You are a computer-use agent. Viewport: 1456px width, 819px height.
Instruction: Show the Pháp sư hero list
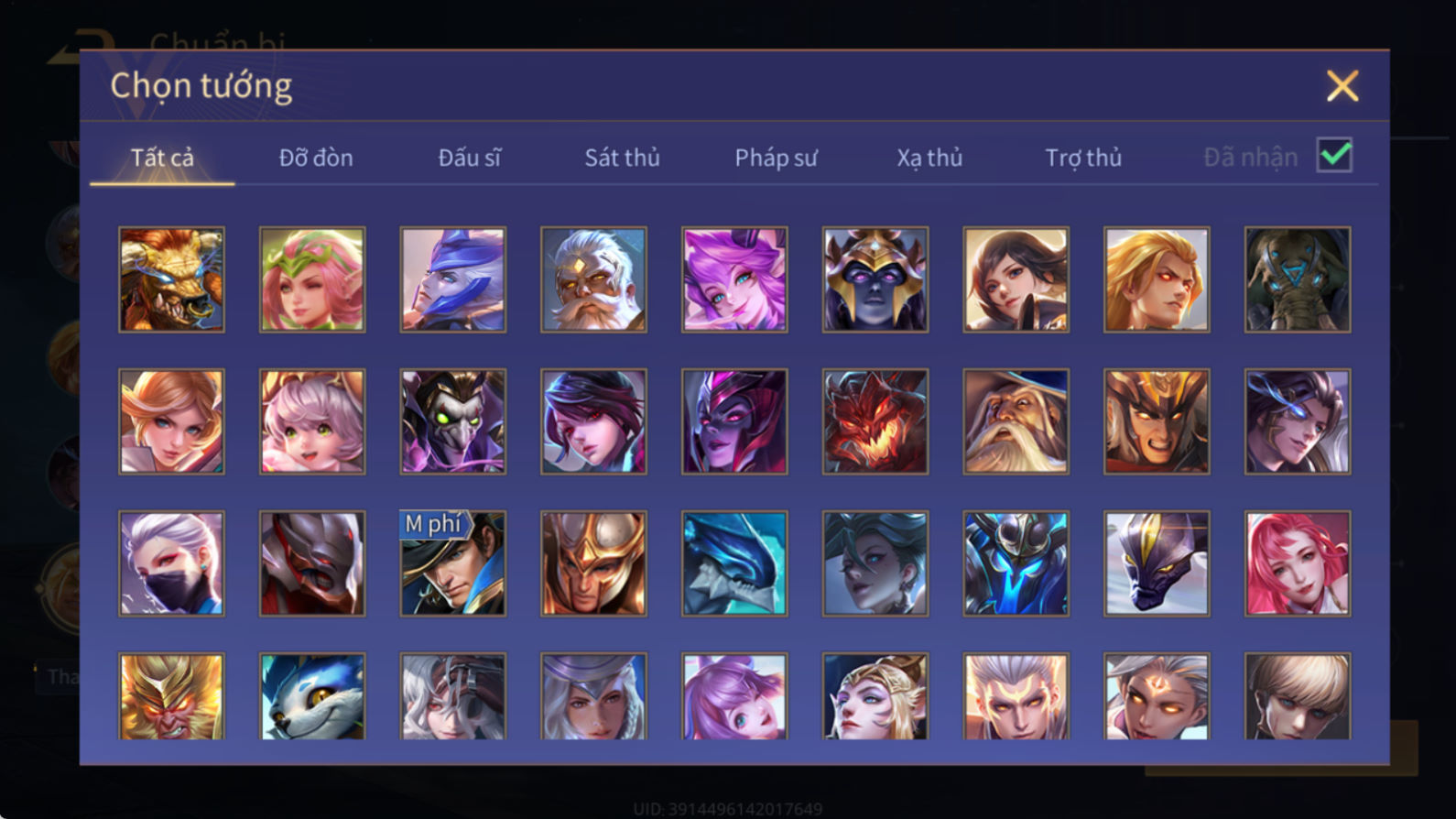click(776, 158)
